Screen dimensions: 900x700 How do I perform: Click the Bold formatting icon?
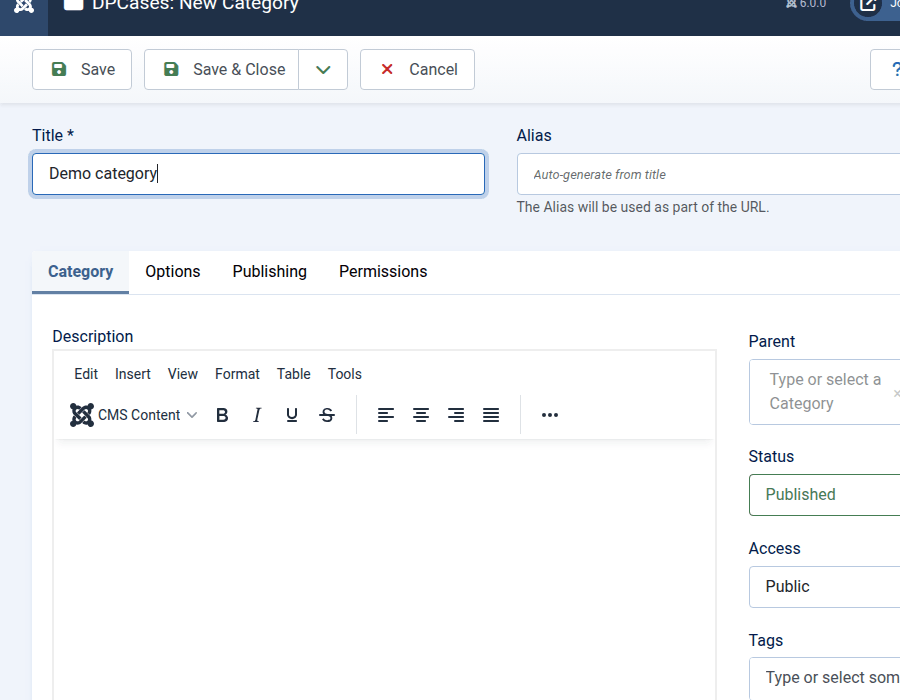[x=222, y=415]
